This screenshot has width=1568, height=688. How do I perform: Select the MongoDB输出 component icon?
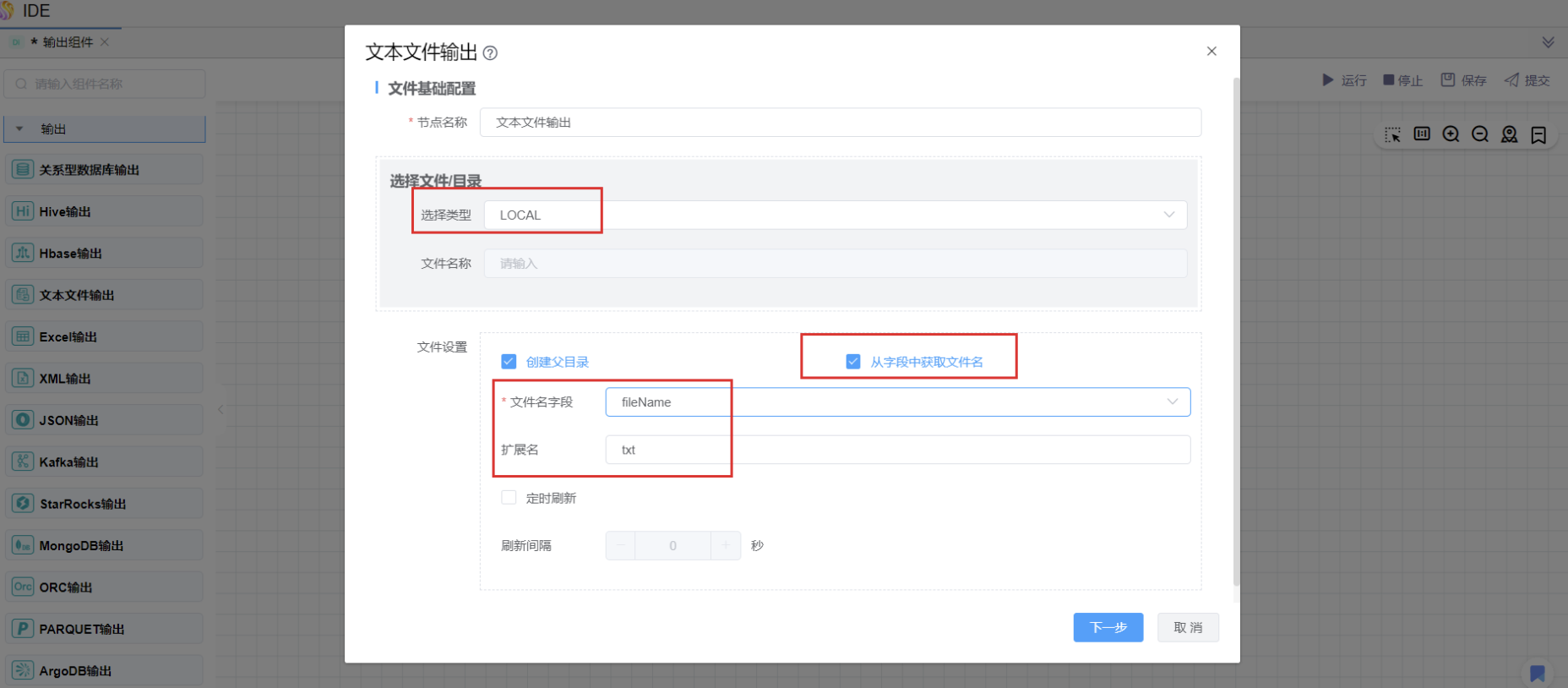coord(23,545)
